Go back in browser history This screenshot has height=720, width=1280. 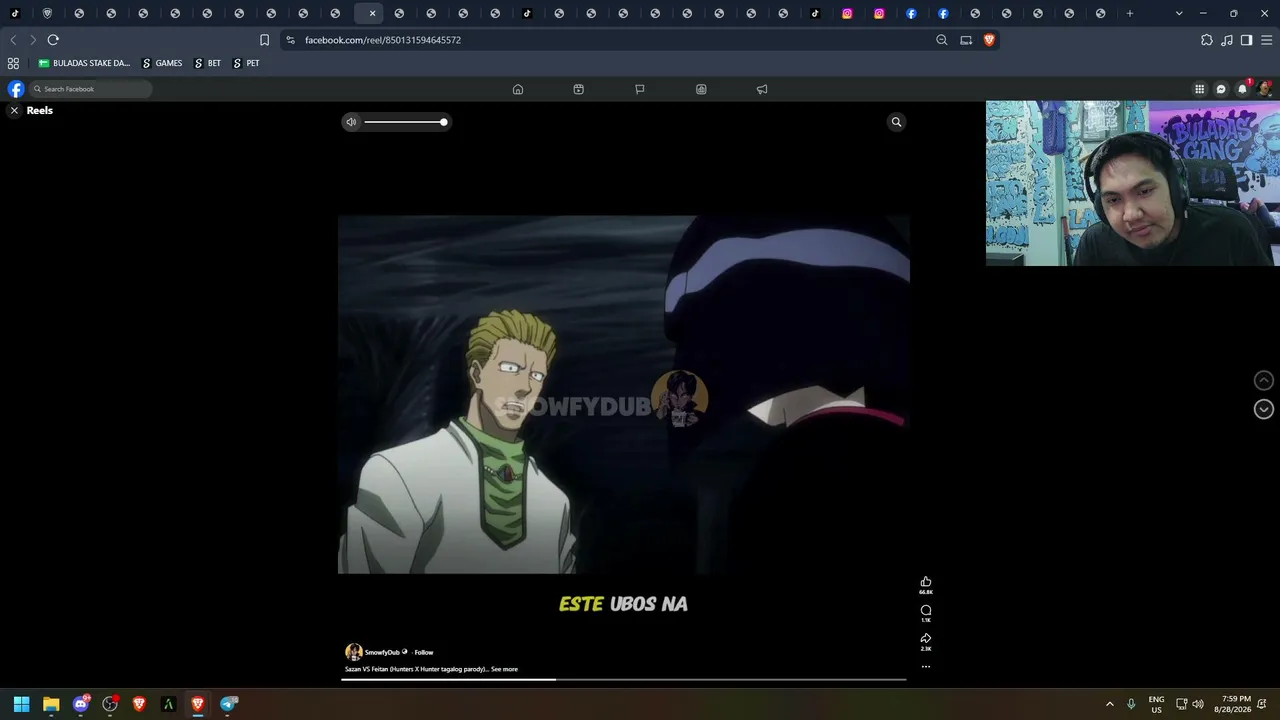coord(13,40)
